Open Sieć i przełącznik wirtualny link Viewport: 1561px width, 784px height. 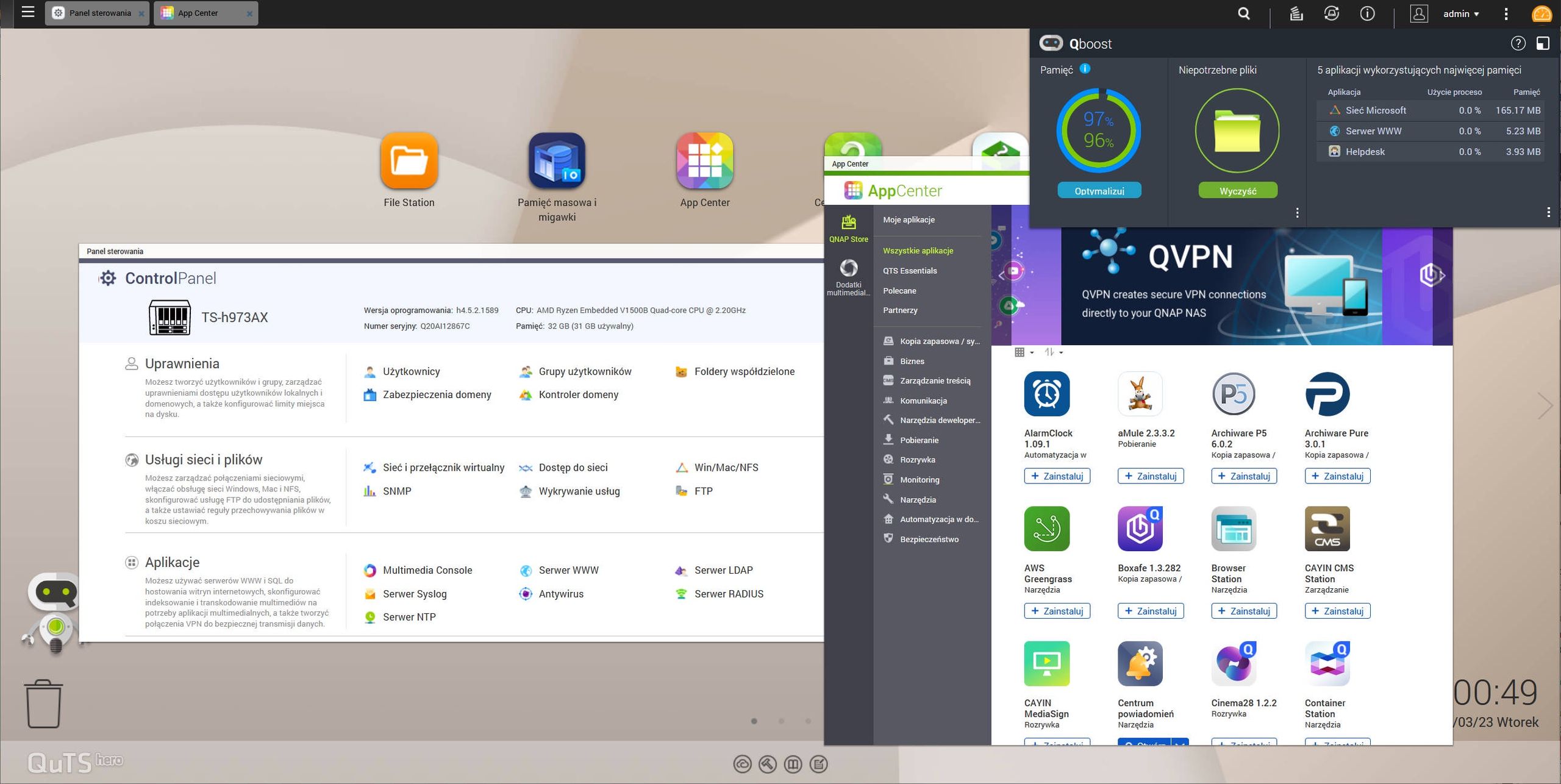click(x=434, y=468)
